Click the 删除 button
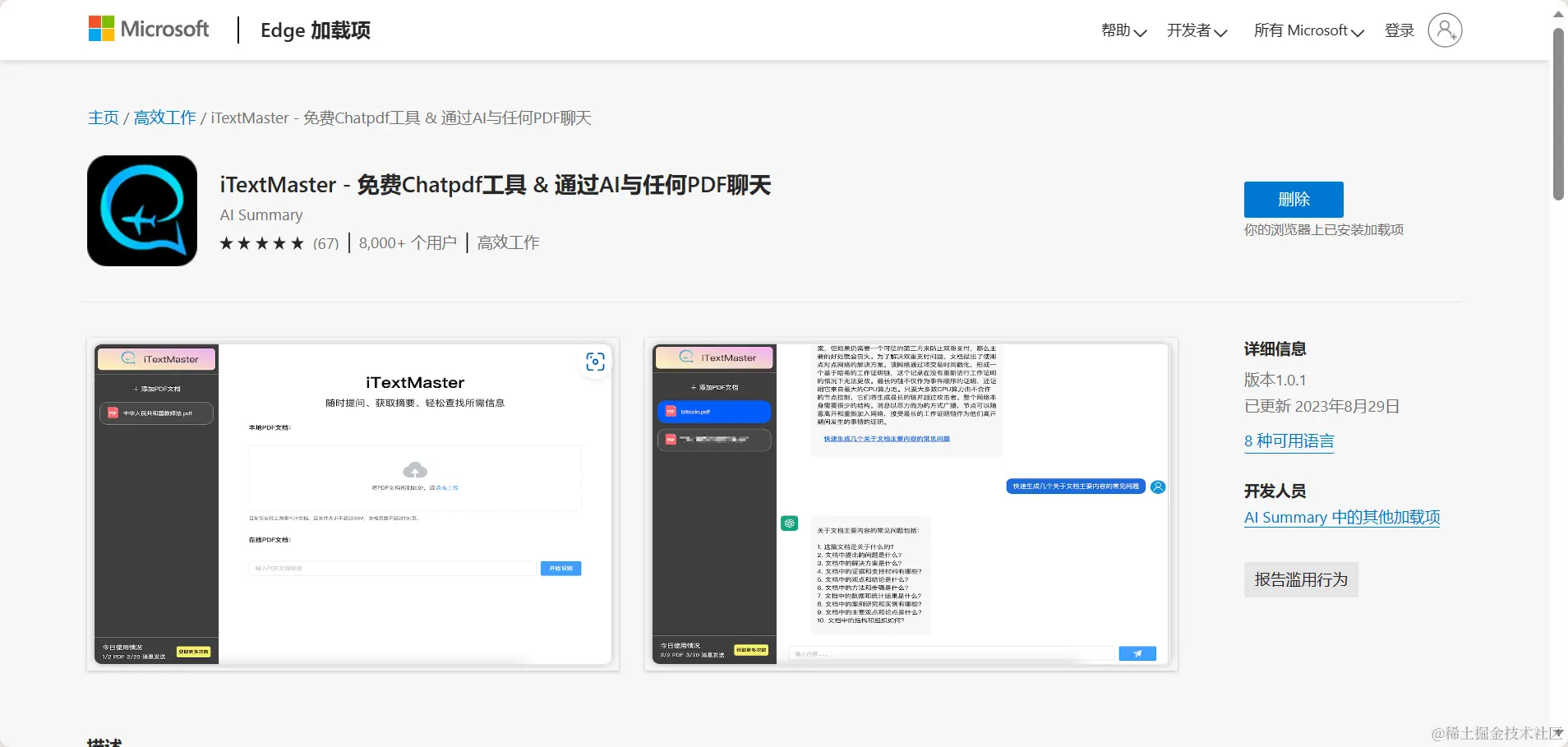This screenshot has height=747, width=1568. pos(1294,200)
